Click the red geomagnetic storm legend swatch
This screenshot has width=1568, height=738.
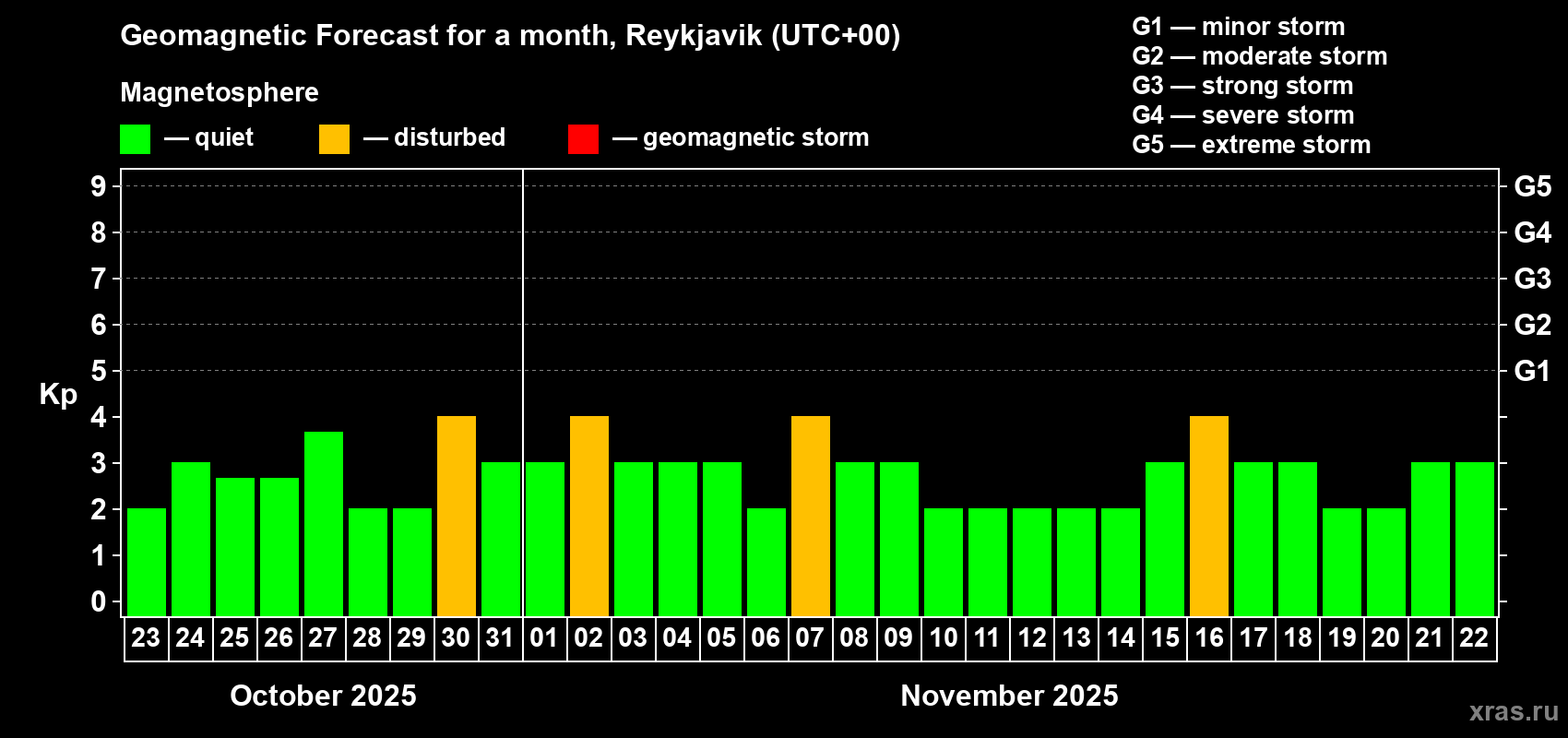tap(583, 139)
